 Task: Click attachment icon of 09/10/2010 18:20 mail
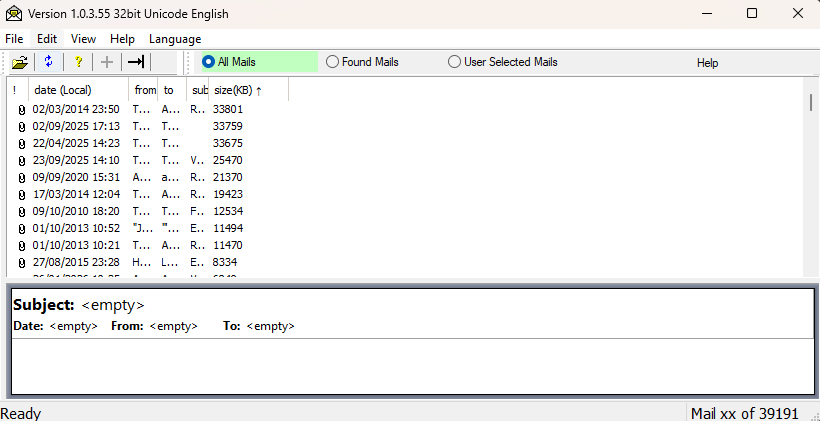[x=21, y=212]
